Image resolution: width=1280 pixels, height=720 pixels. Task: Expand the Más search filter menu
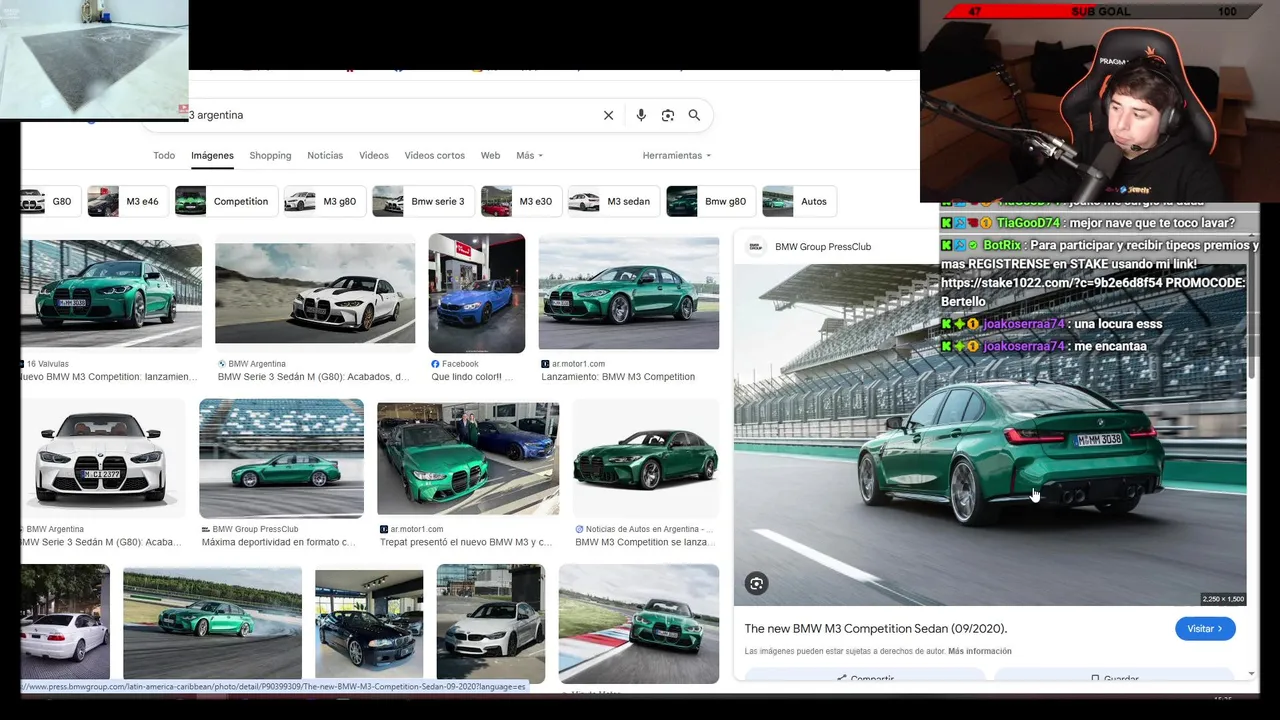pos(529,155)
